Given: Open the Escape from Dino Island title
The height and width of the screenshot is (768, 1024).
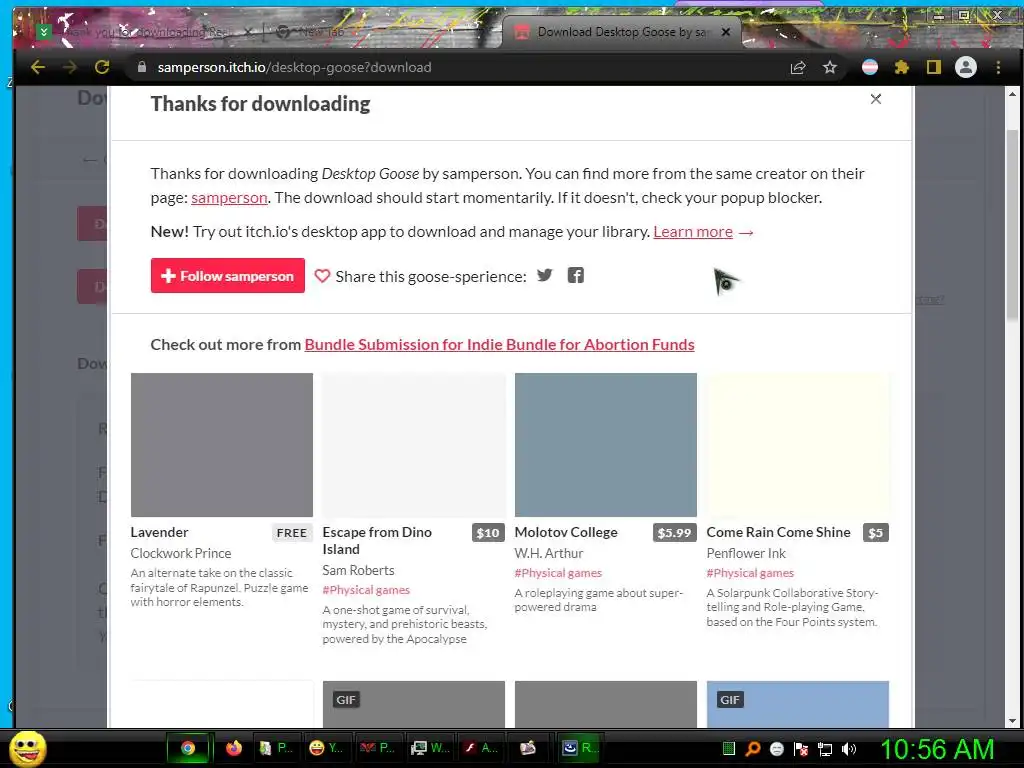Looking at the screenshot, I should click(x=377, y=541).
